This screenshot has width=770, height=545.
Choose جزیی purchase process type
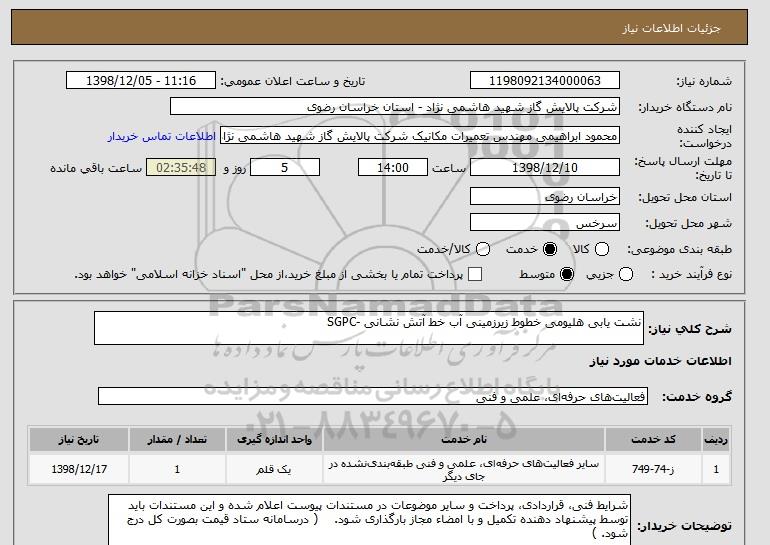coord(626,274)
